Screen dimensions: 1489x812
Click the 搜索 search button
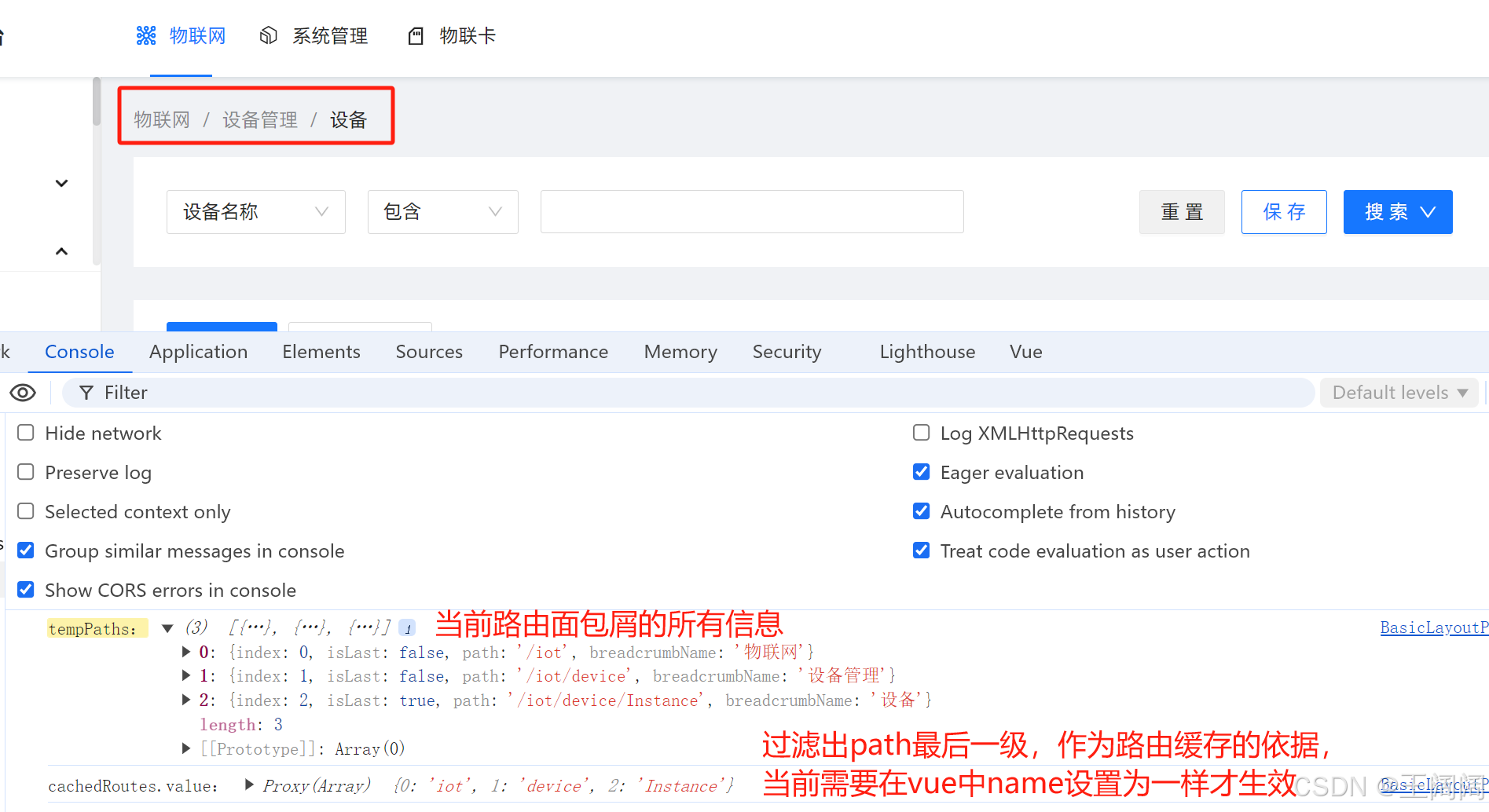(x=1398, y=212)
